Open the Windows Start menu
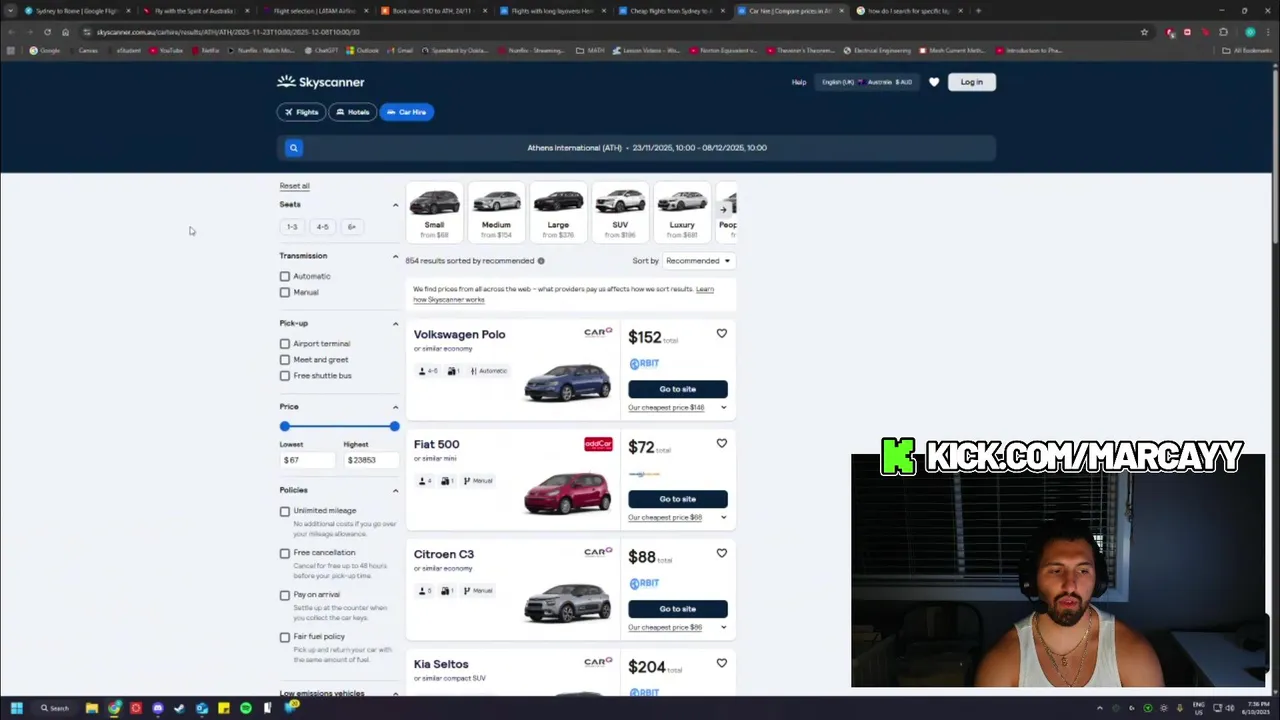 (x=16, y=708)
